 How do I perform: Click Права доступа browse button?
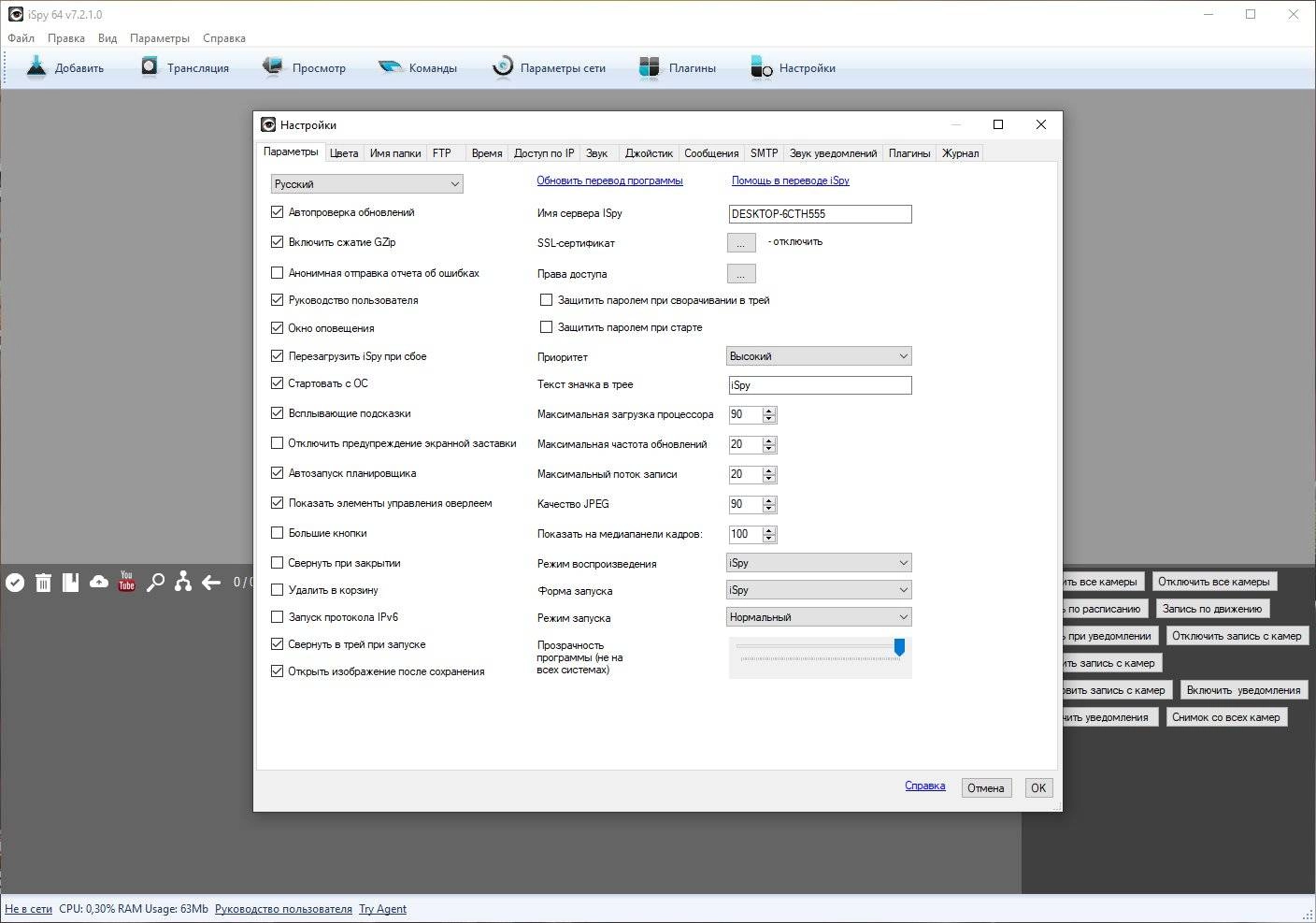[741, 274]
